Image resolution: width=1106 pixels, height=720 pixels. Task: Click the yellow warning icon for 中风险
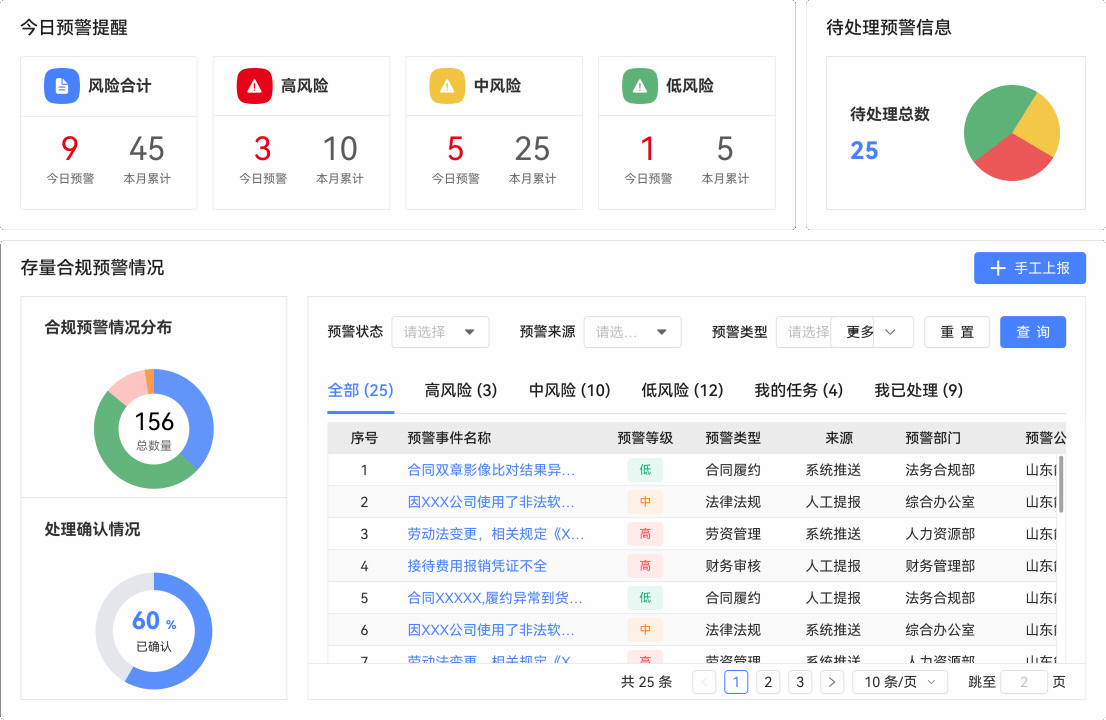pyautogui.click(x=447, y=86)
